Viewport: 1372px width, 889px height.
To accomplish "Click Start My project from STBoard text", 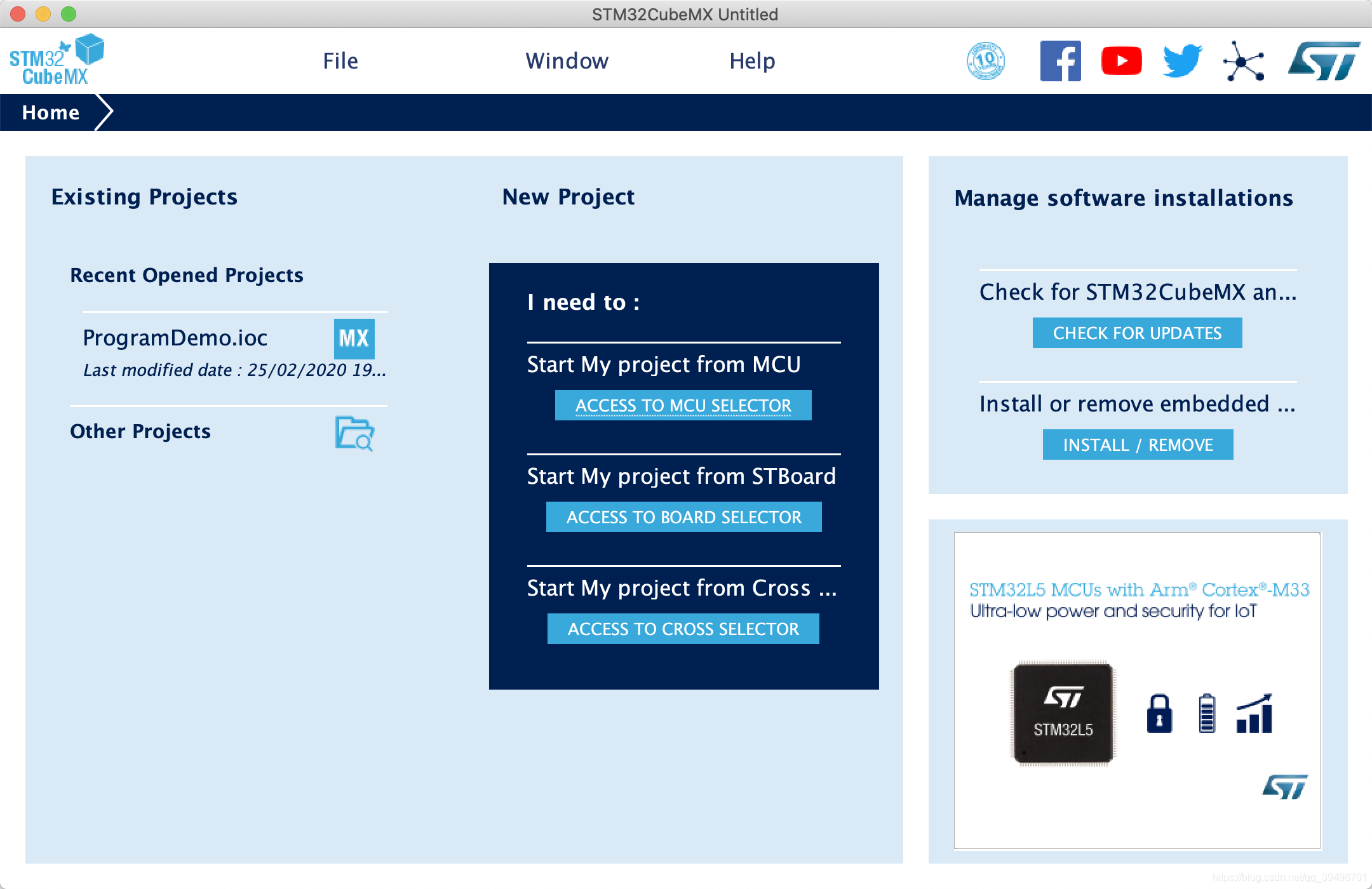I will [682, 476].
